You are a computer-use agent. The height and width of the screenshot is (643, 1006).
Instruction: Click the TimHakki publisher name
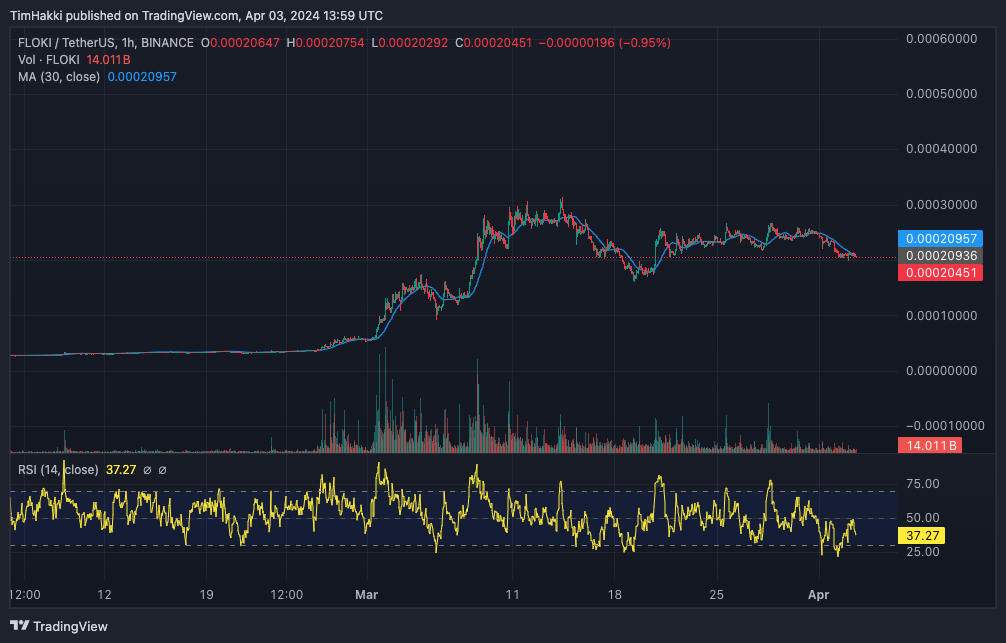(37, 15)
